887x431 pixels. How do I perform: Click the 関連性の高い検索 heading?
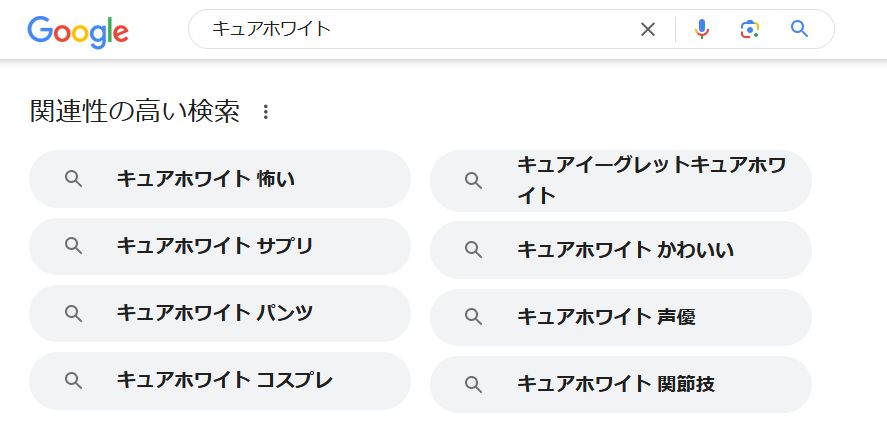pyautogui.click(x=135, y=113)
